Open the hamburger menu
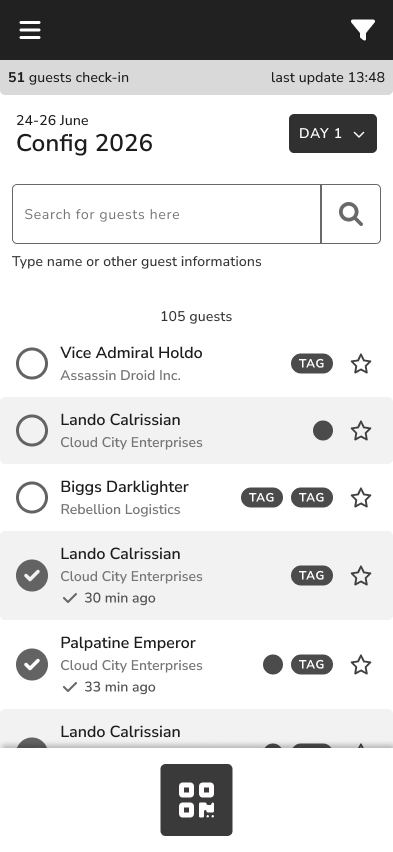Screen dimensions: 393x852 (30, 30)
